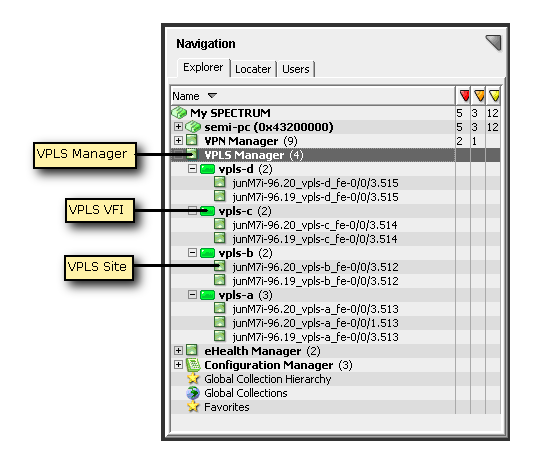The width and height of the screenshot is (559, 470).
Task: Click the vpls-c green VFI icon
Action: coord(207,211)
